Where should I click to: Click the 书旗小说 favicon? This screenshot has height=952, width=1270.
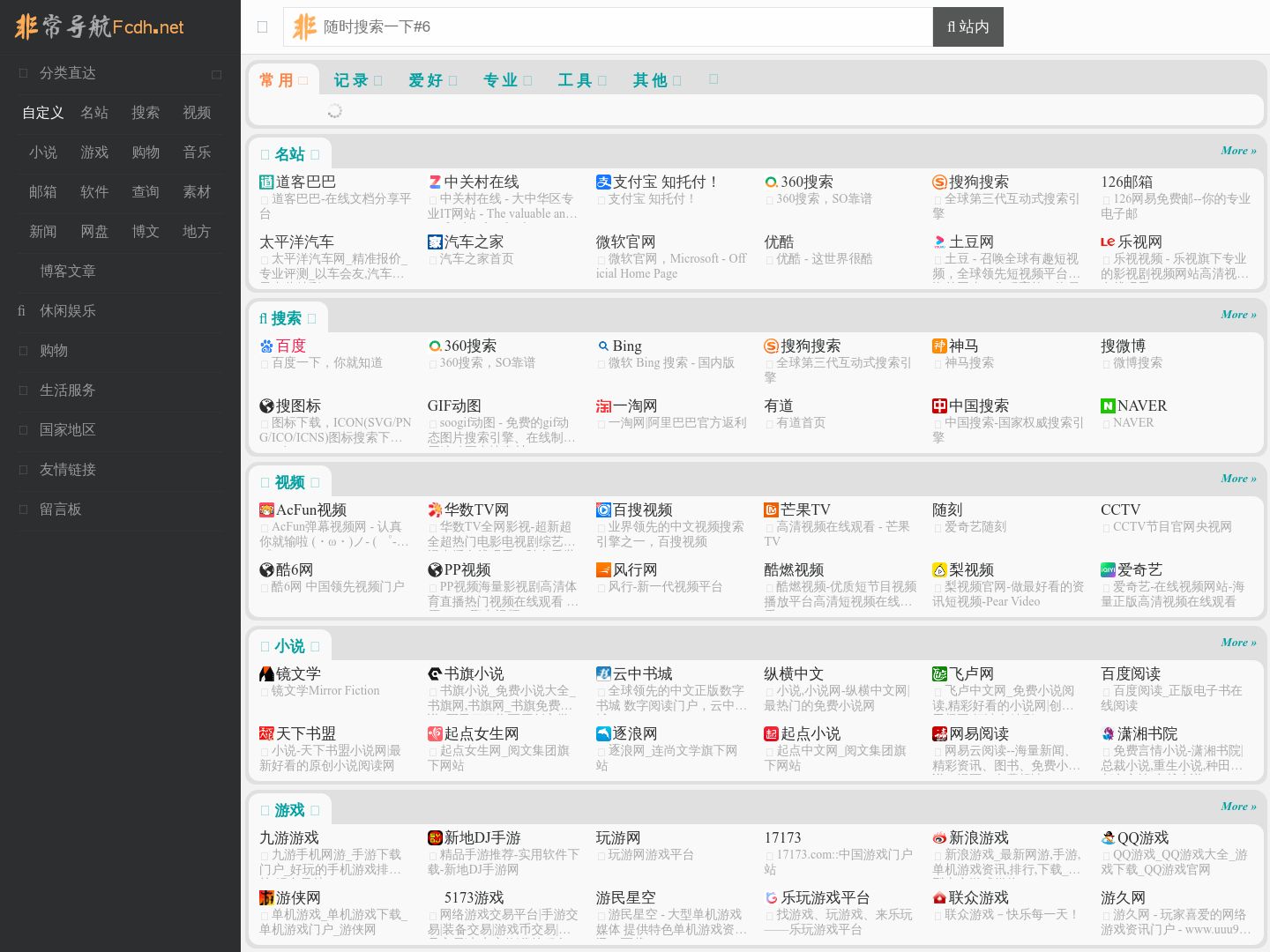click(435, 674)
